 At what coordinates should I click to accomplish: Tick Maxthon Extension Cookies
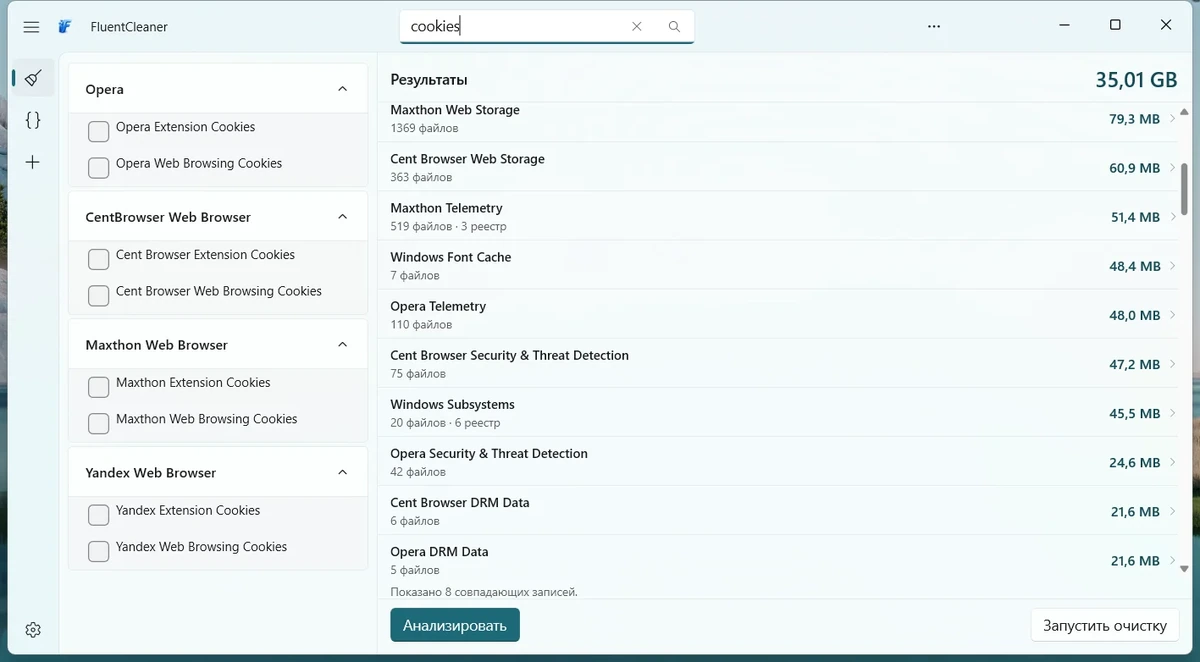click(x=98, y=387)
